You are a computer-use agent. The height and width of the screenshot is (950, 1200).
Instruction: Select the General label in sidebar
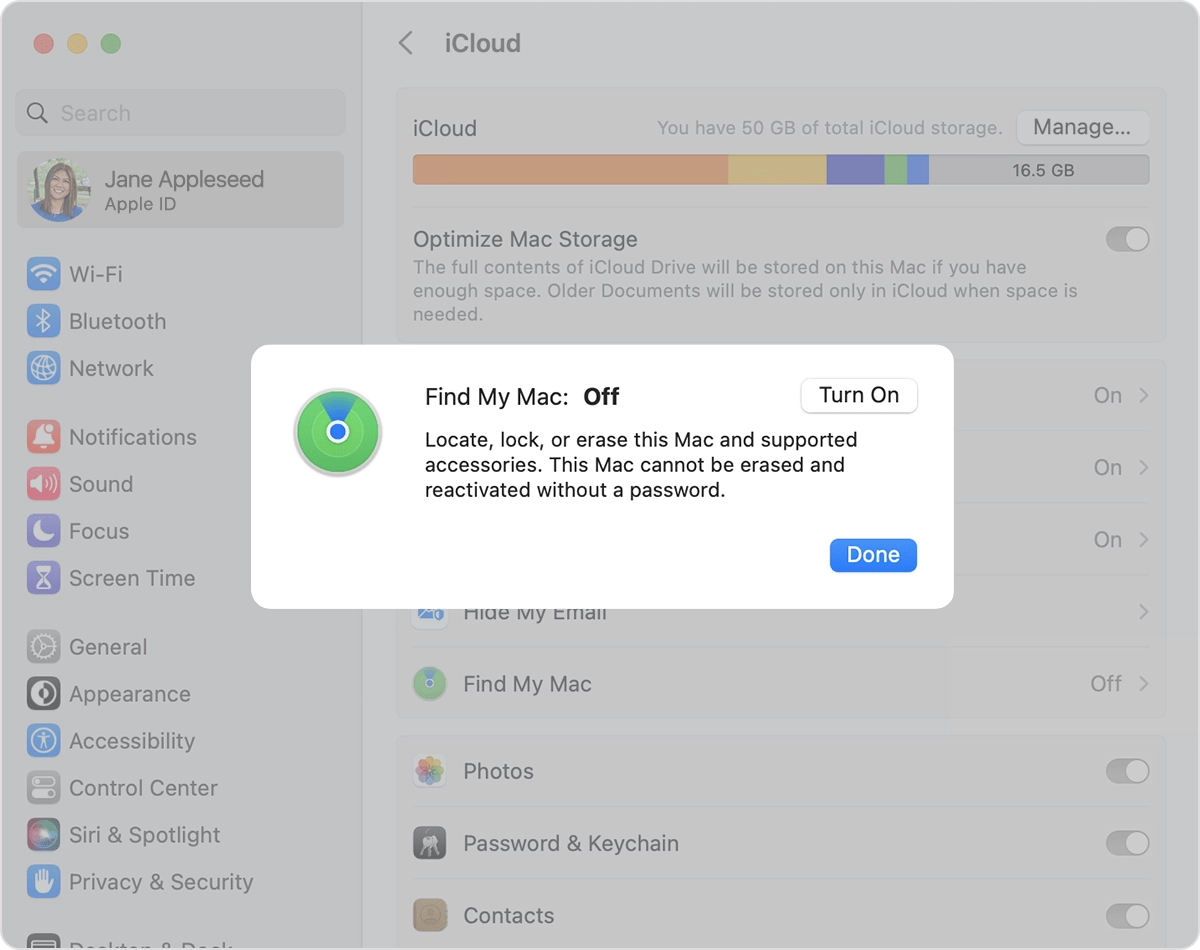pyautogui.click(x=108, y=647)
